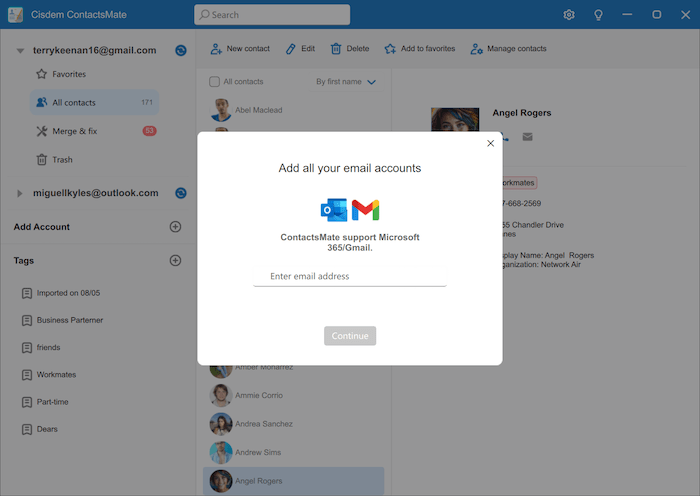Open the Trash folder
700x496 pixels.
pyautogui.click(x=62, y=160)
